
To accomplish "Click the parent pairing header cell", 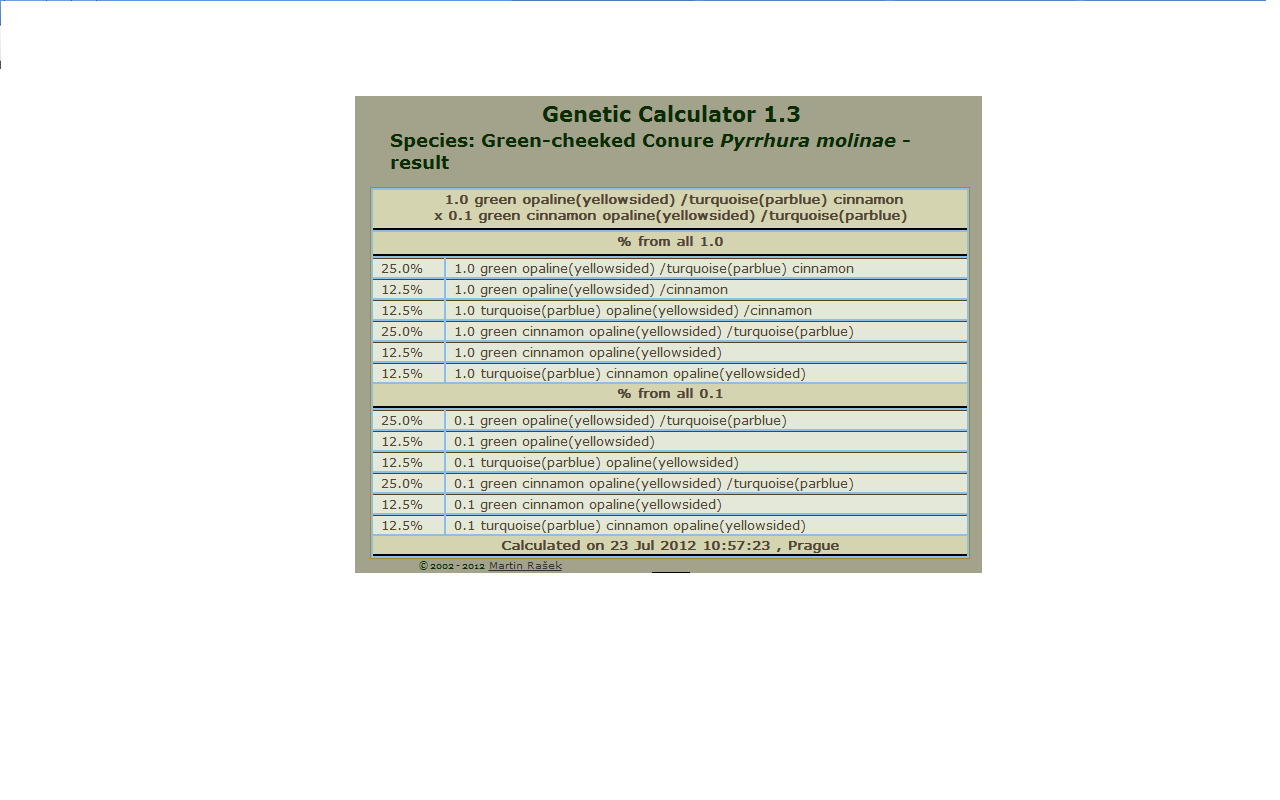I will [x=669, y=208].
